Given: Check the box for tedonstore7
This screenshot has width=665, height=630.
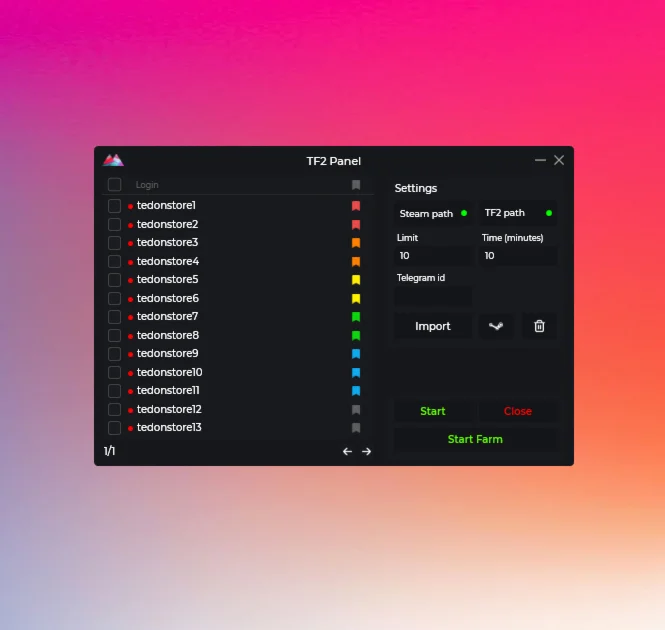Looking at the screenshot, I should pos(115,316).
